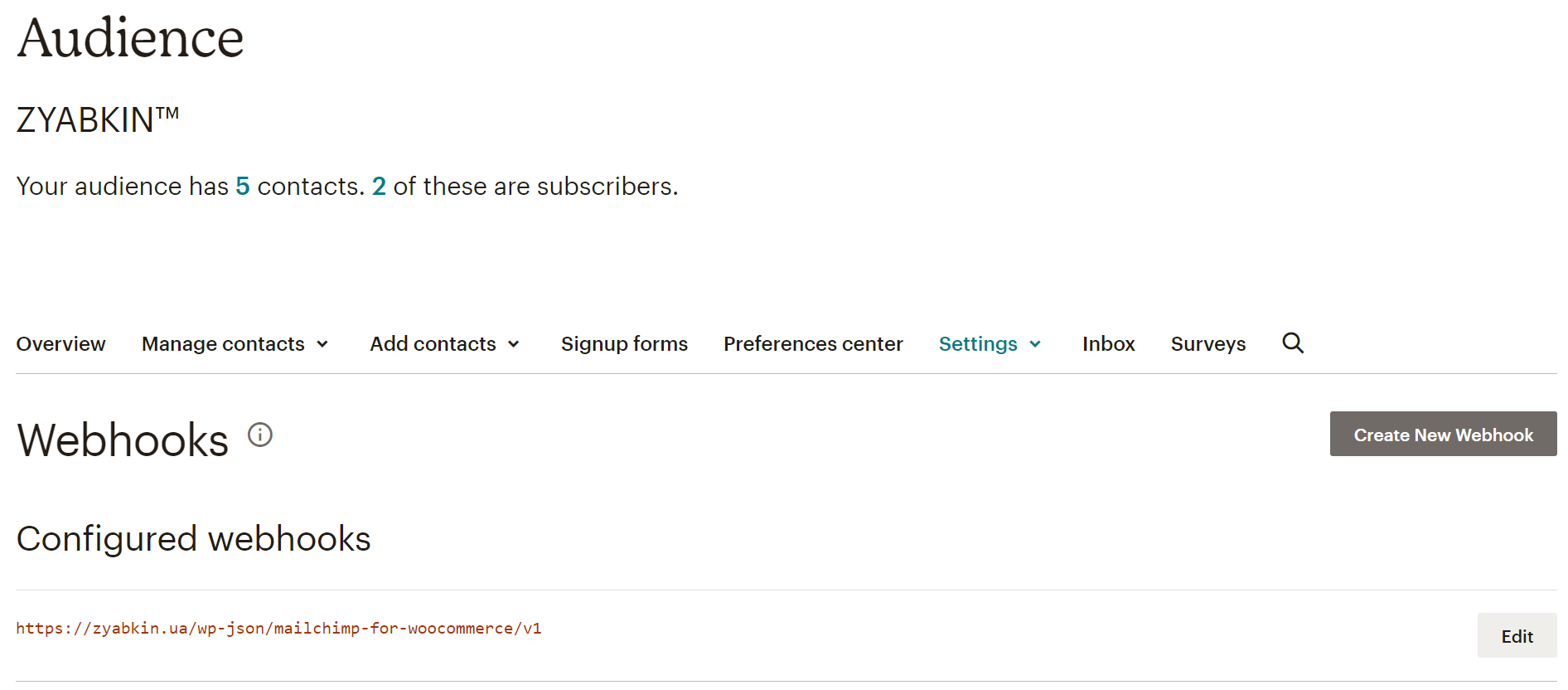Expand the Manage contacts dropdown
The height and width of the screenshot is (690, 1568).
click(235, 343)
